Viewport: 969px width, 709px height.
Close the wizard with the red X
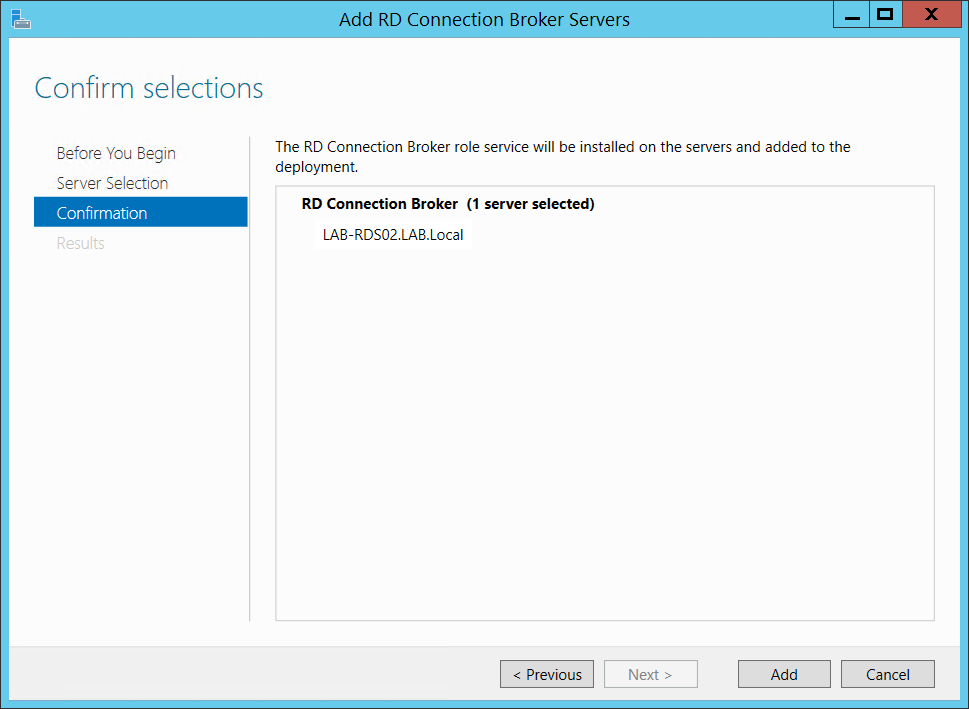pyautogui.click(x=930, y=16)
